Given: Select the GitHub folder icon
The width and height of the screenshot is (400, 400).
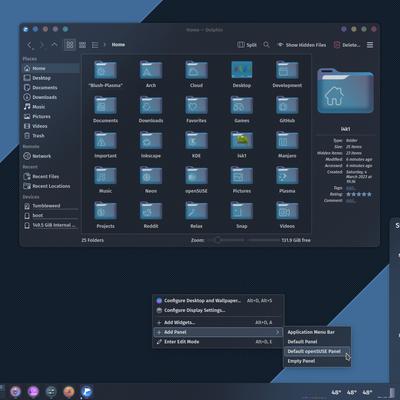Looking at the screenshot, I should click(287, 105).
